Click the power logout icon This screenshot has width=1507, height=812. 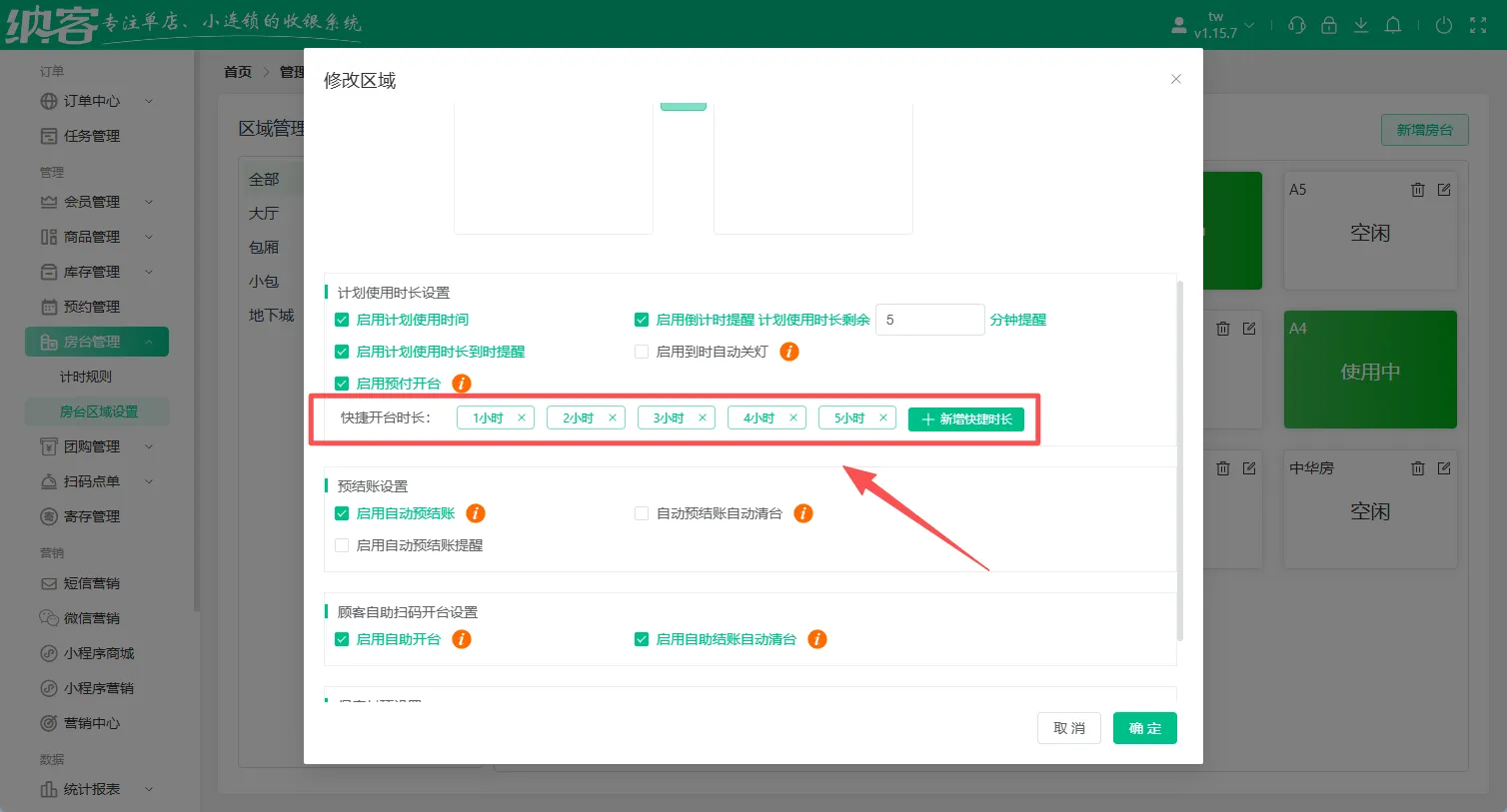(1443, 25)
